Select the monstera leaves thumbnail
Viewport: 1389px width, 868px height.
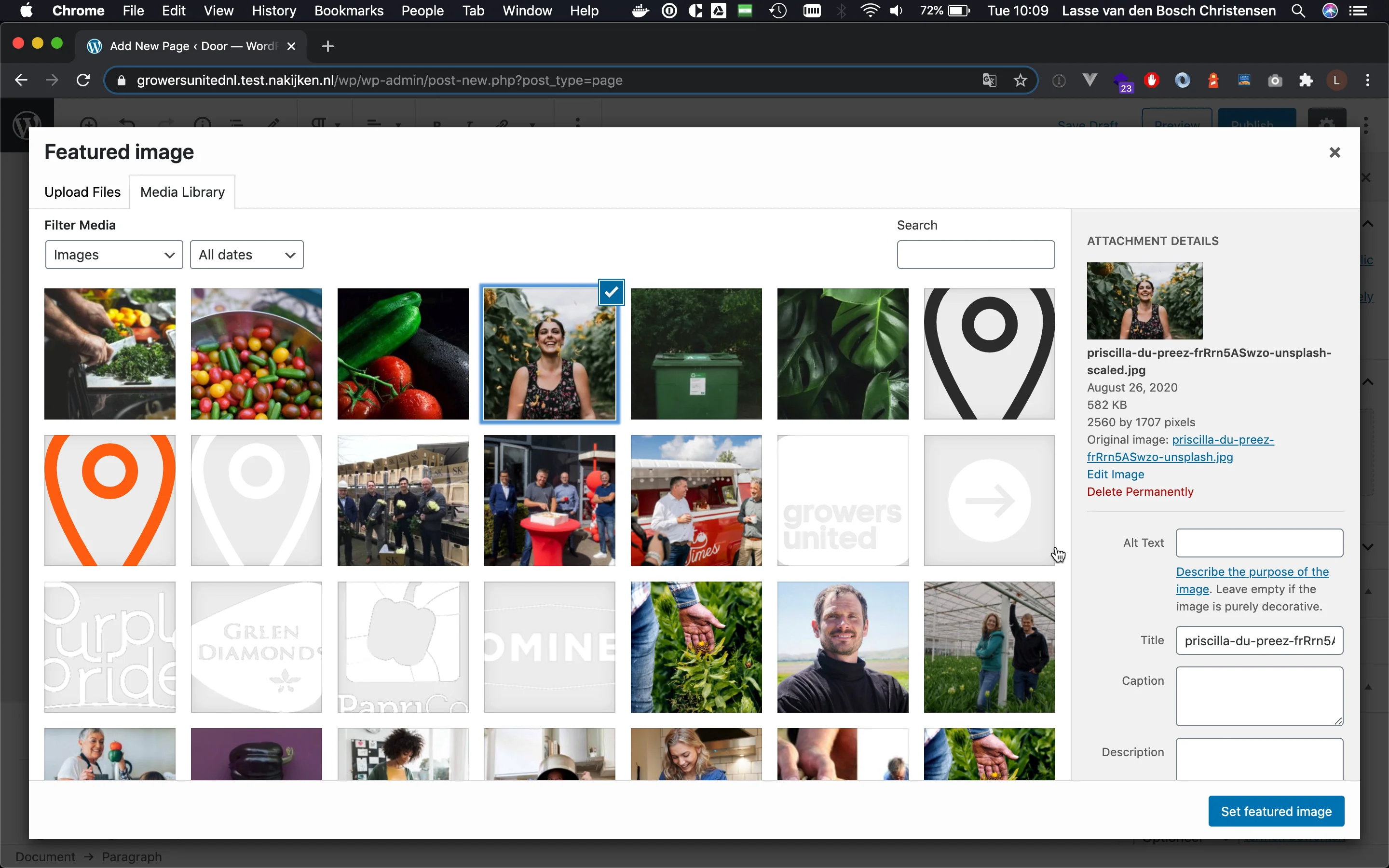(x=843, y=353)
